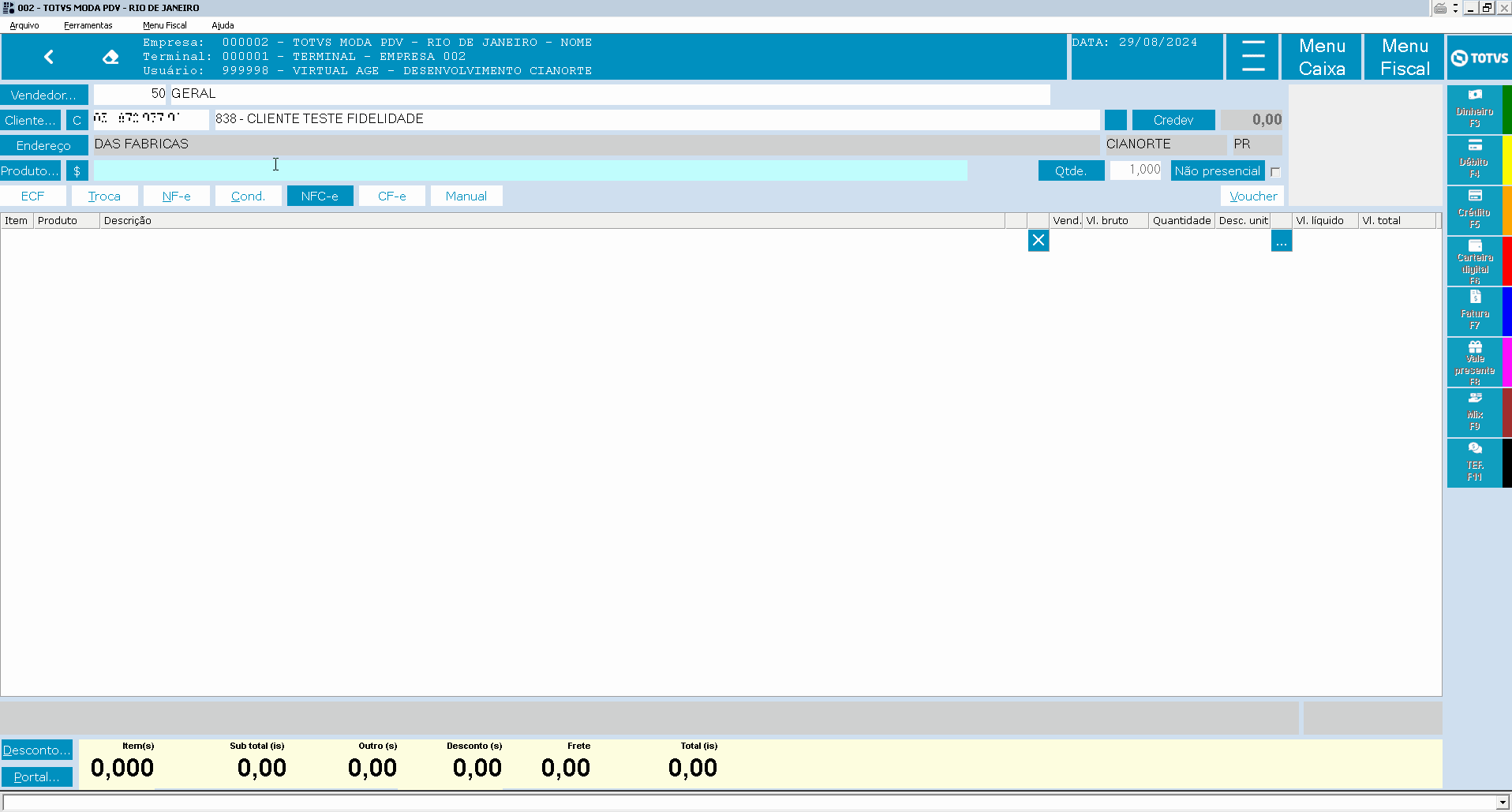Focus the product code input field
The height and width of the screenshot is (812, 1512).
(530, 170)
